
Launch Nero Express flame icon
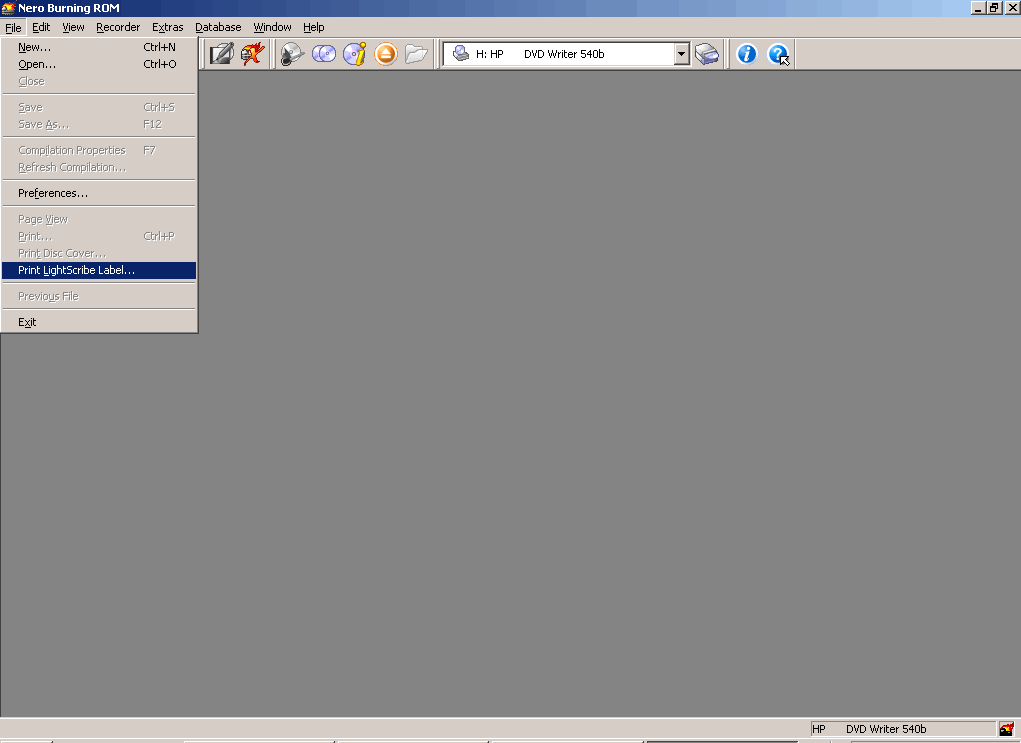[253, 54]
